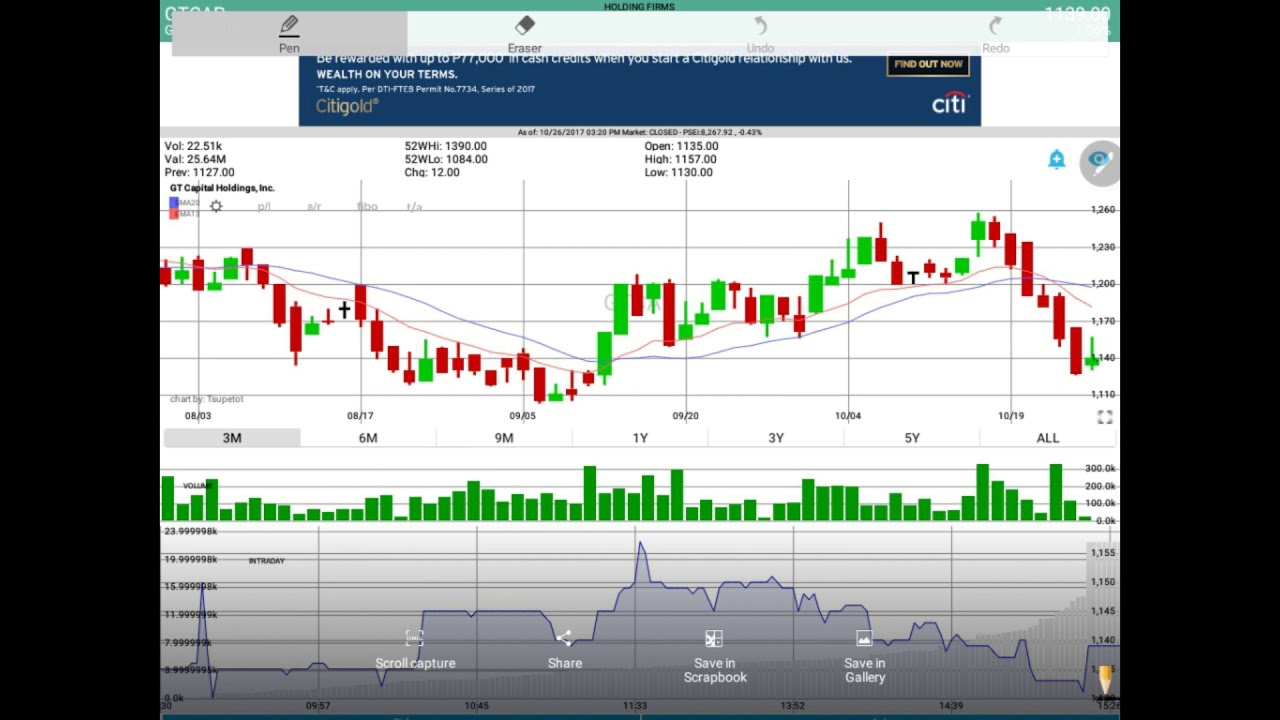Select the Pen drawing tool
The width and height of the screenshot is (1280, 720).
pyautogui.click(x=289, y=33)
